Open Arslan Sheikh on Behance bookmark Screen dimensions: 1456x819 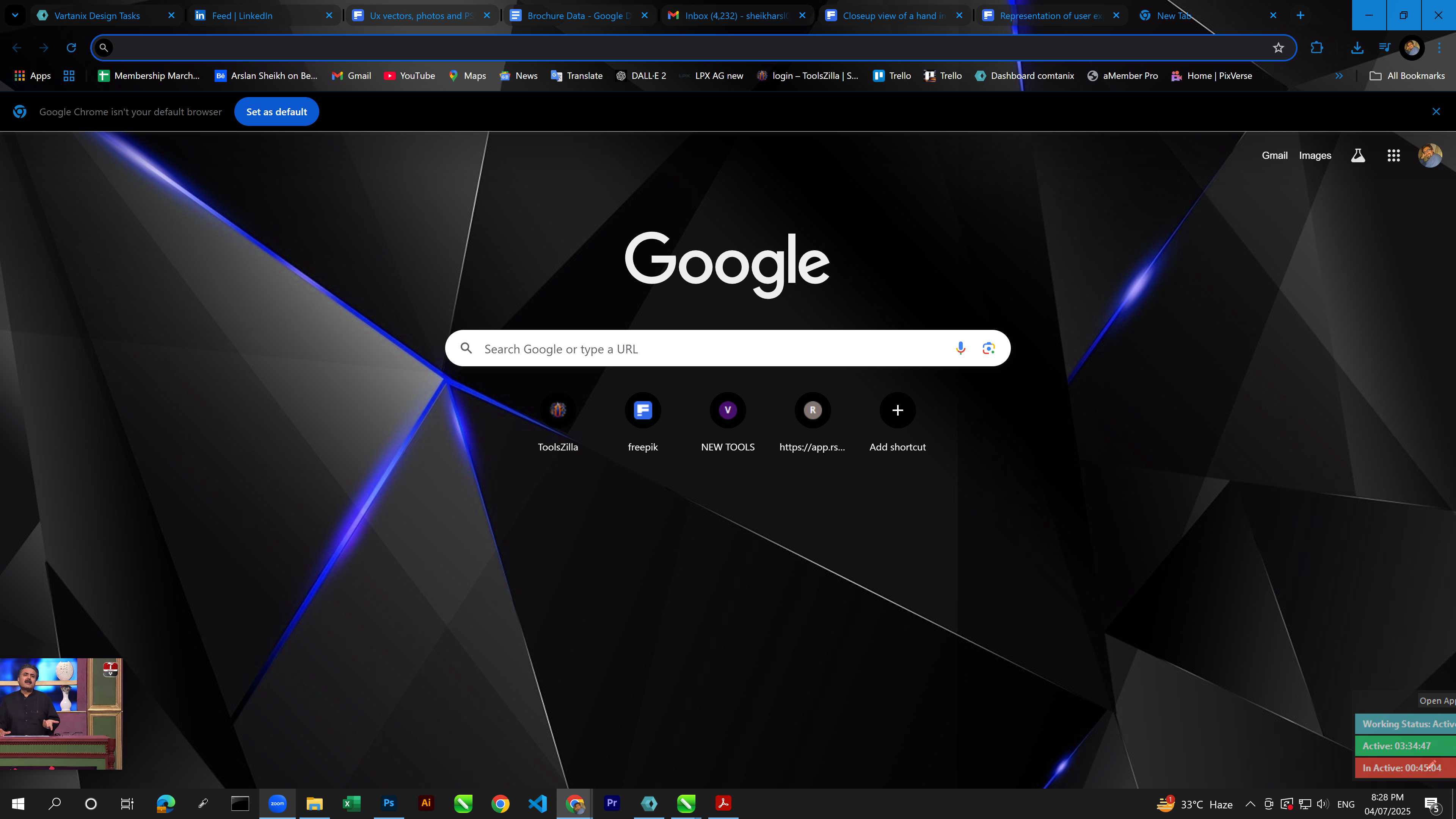coord(266,76)
